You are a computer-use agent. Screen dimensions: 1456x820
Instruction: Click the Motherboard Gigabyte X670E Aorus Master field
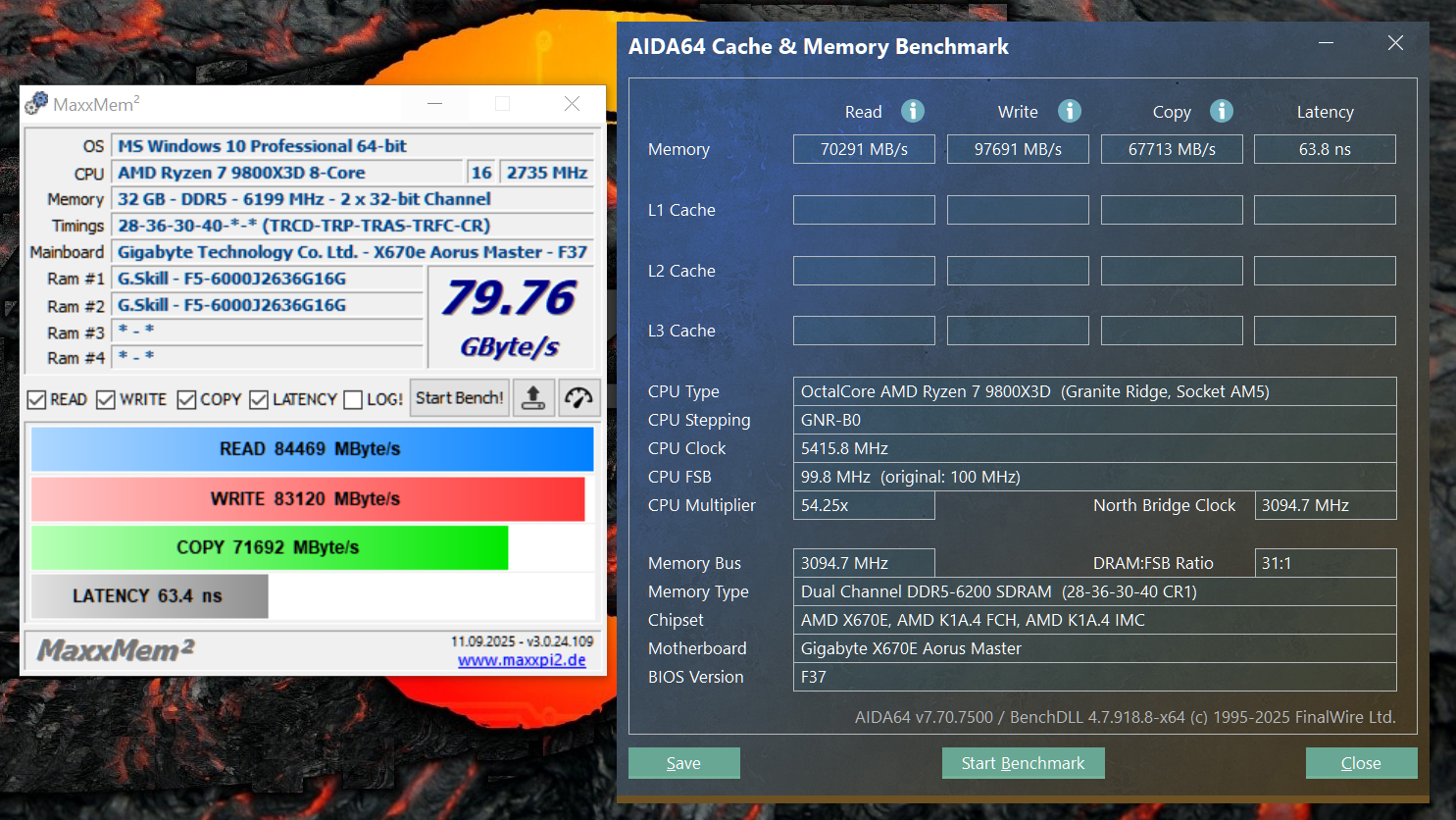(x=1094, y=648)
